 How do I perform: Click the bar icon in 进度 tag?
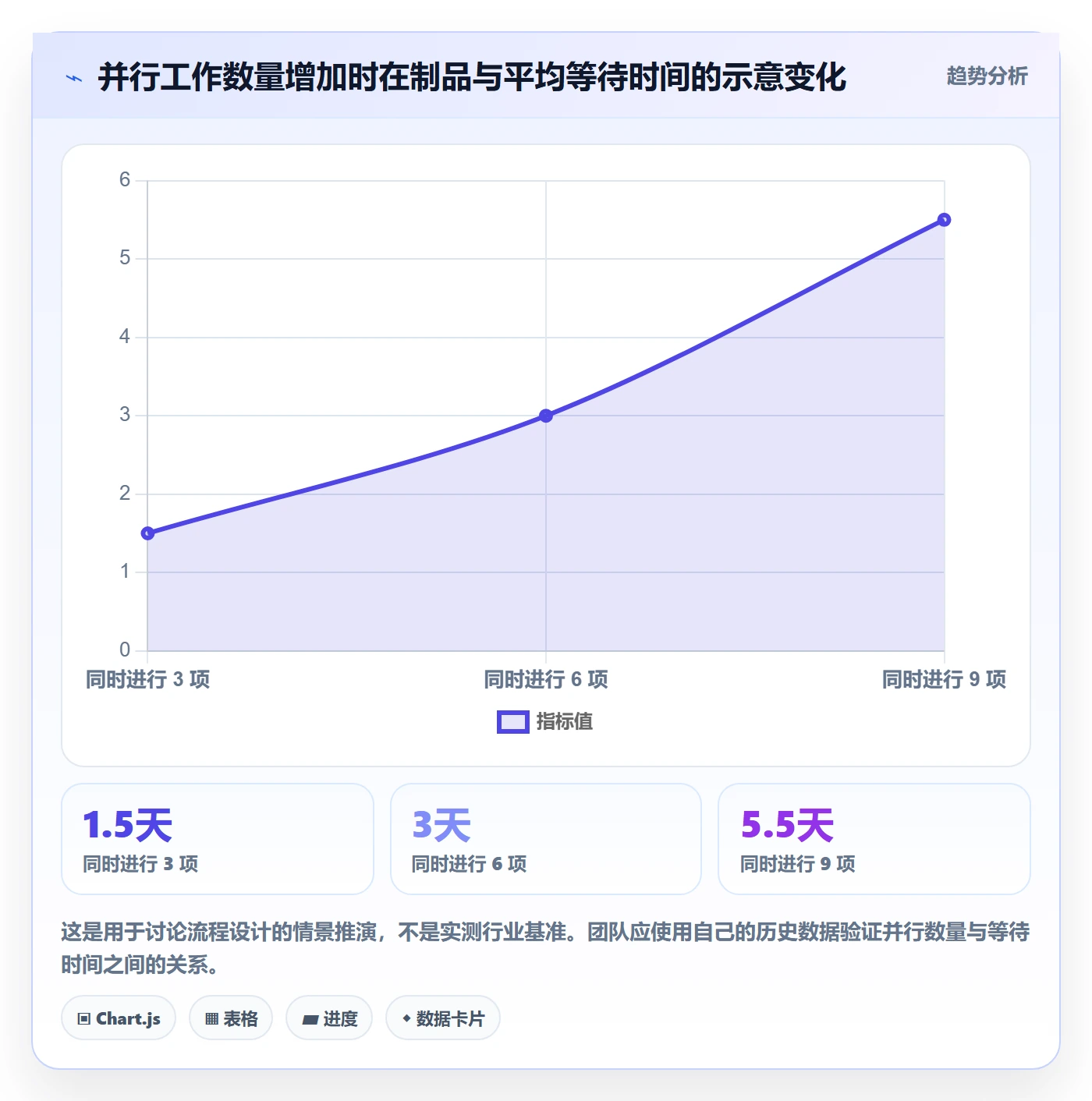(x=310, y=1019)
